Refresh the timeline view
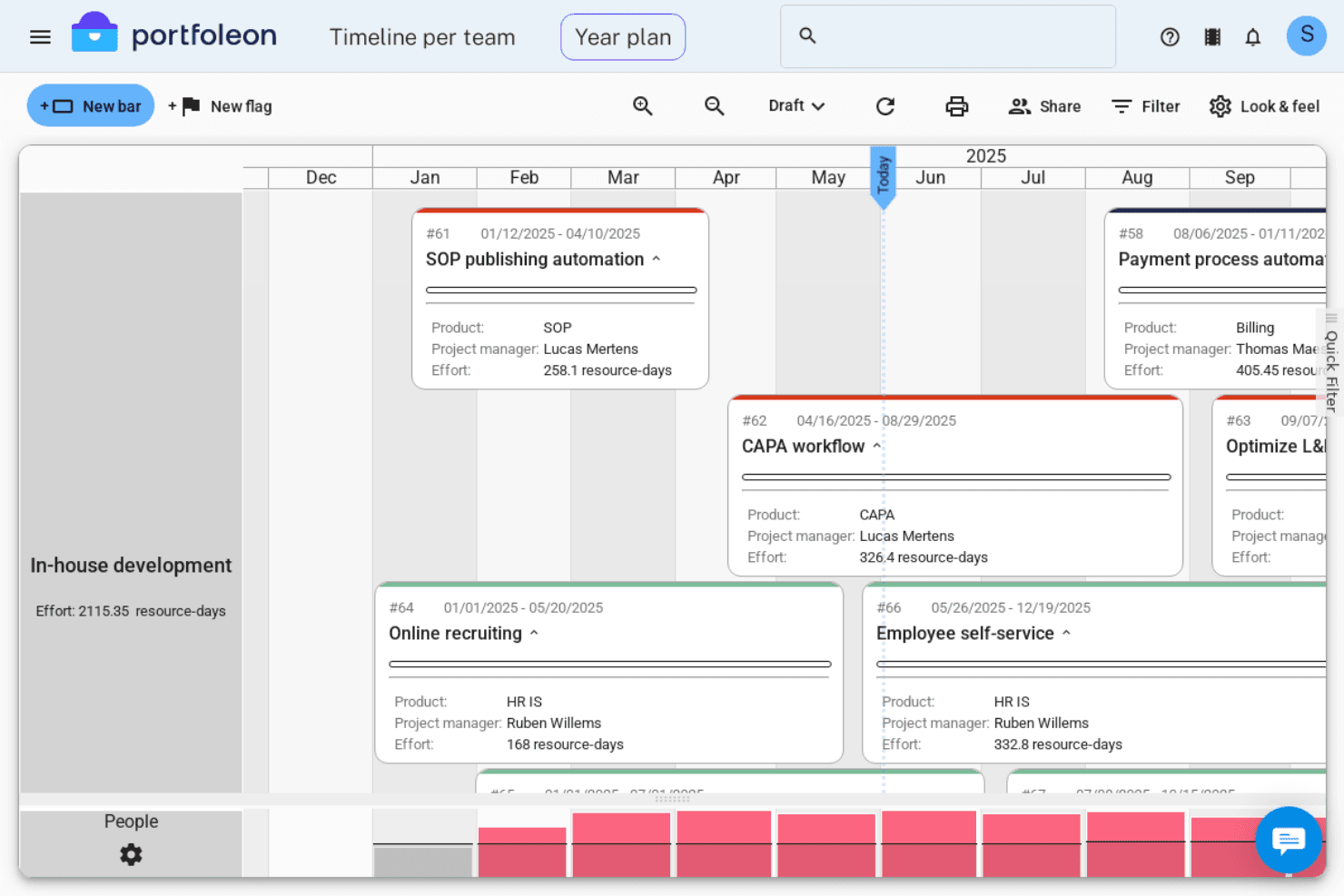 [x=885, y=106]
